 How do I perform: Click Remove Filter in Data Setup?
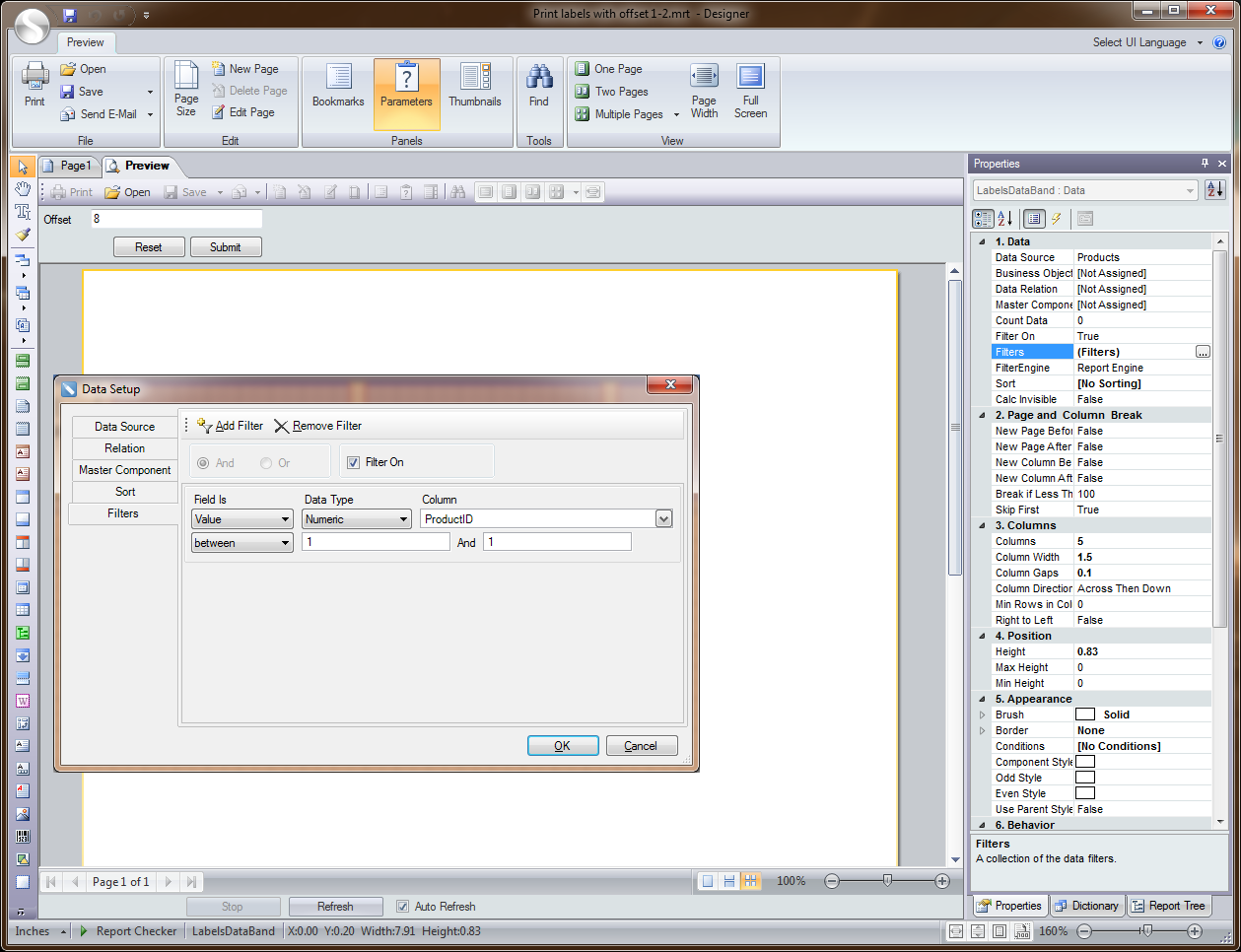click(x=317, y=426)
